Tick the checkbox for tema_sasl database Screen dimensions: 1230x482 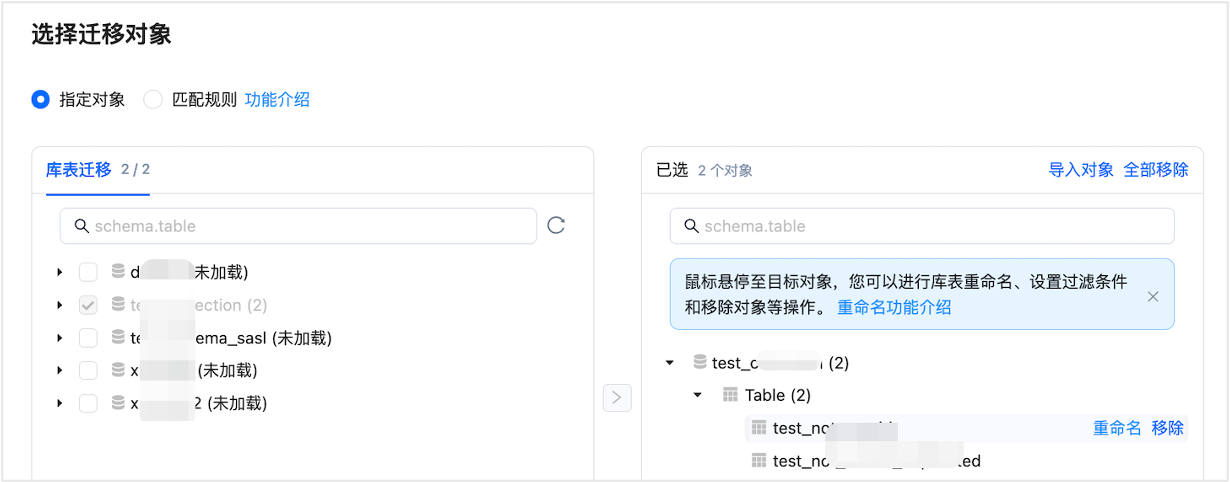pyautogui.click(x=88, y=338)
